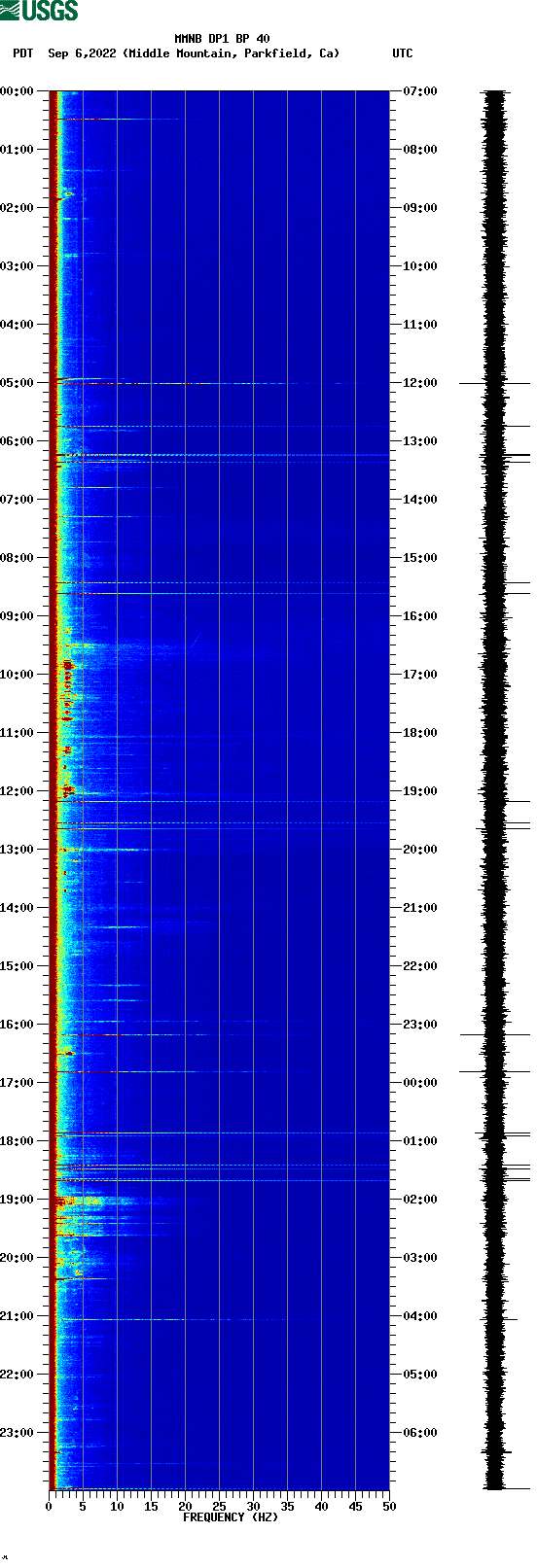Click the 14:00 PDT time label on the left axis

point(17,908)
